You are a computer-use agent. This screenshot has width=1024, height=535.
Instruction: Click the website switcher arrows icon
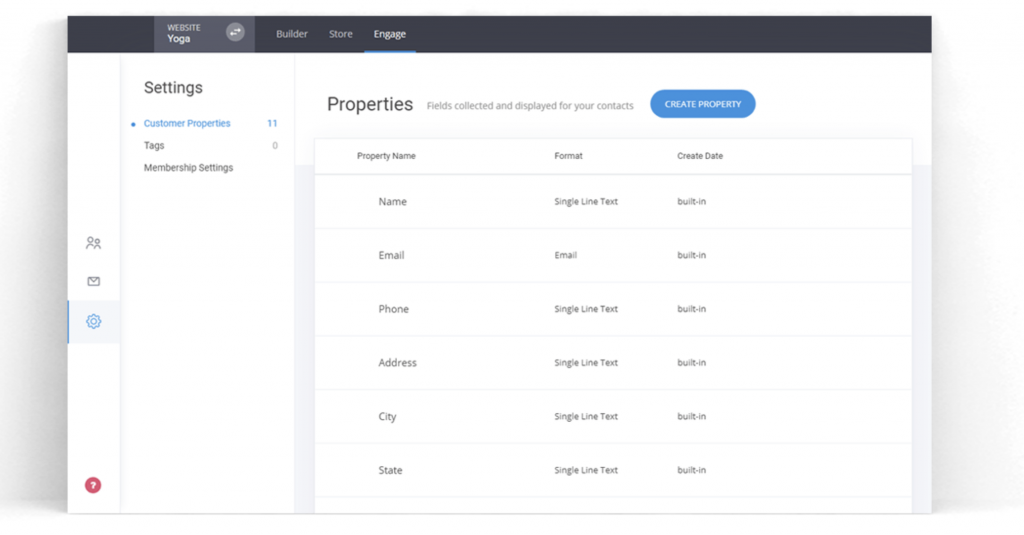tap(235, 33)
